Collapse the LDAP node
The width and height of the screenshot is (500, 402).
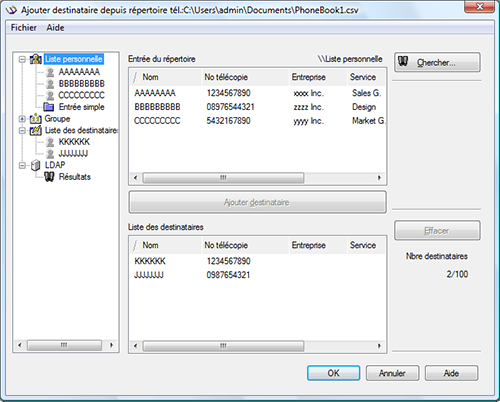(22, 165)
